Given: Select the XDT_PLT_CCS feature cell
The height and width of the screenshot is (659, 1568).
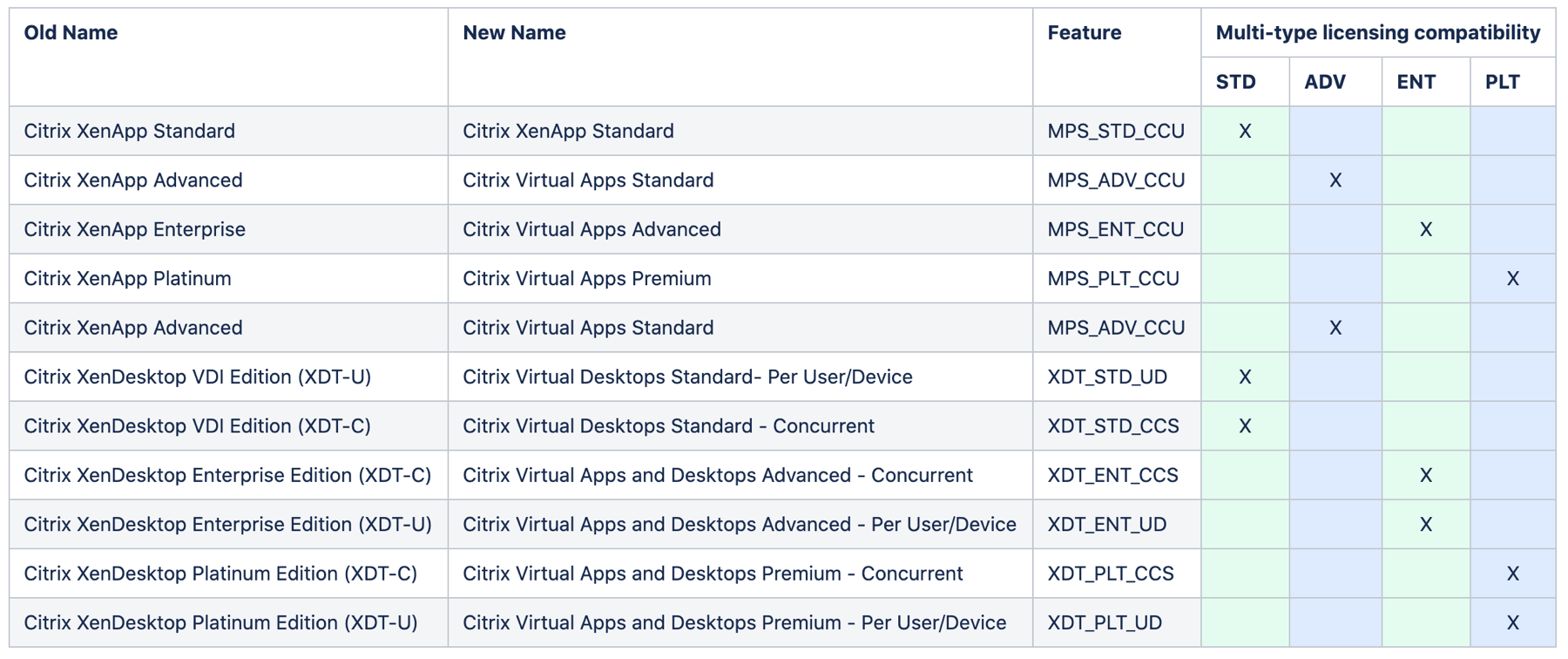Looking at the screenshot, I should point(1117,574).
